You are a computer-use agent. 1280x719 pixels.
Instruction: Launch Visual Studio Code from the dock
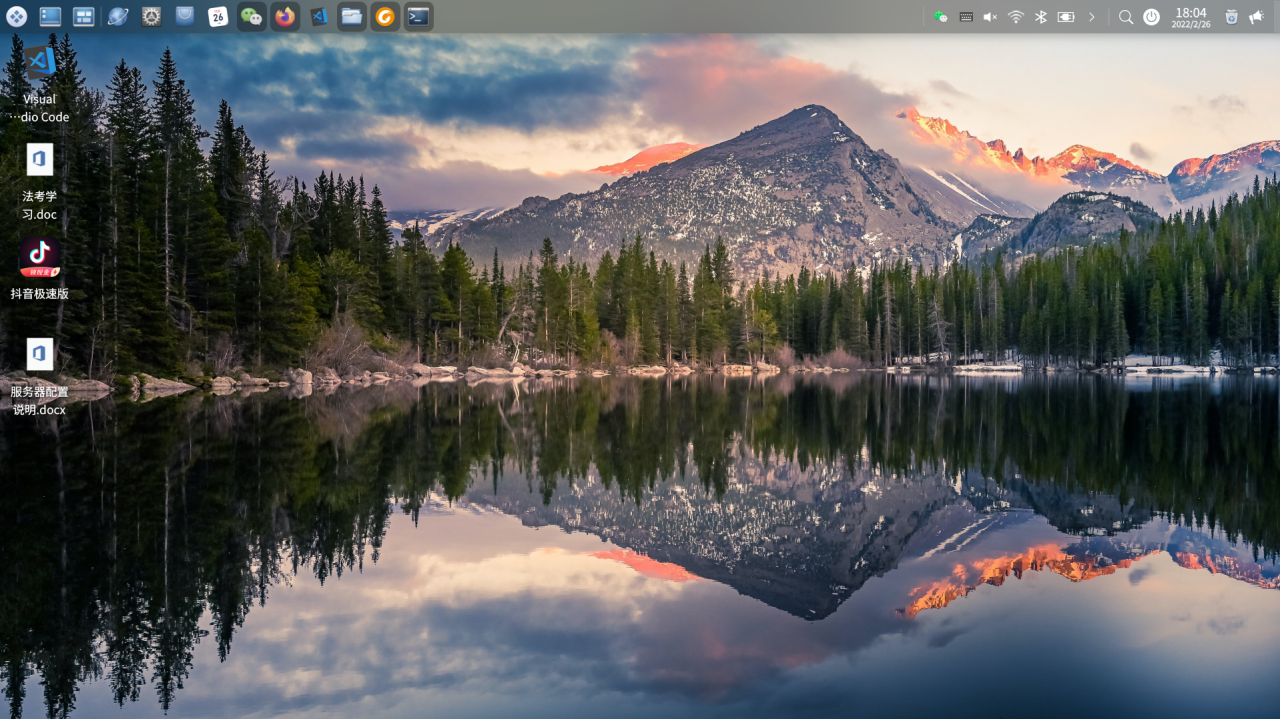coord(318,16)
